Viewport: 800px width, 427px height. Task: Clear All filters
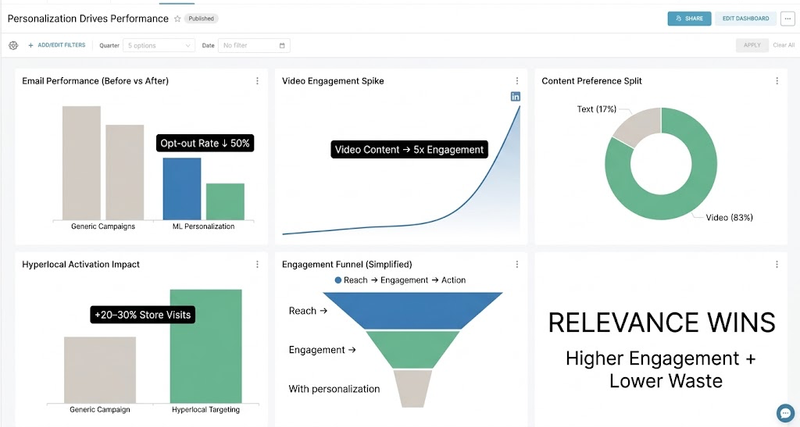(784, 45)
